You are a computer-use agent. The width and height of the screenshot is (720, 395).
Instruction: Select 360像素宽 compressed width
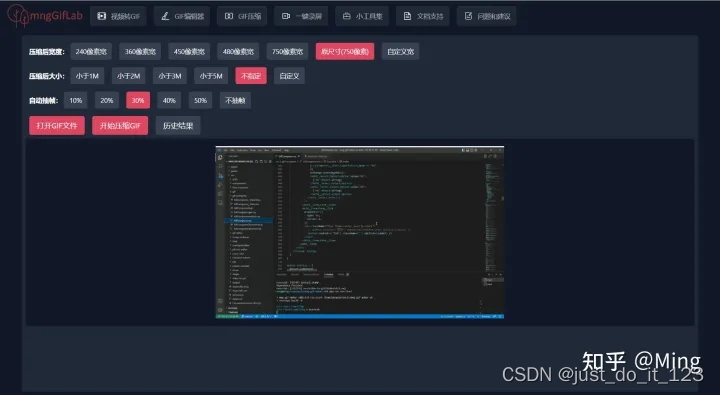click(x=140, y=51)
